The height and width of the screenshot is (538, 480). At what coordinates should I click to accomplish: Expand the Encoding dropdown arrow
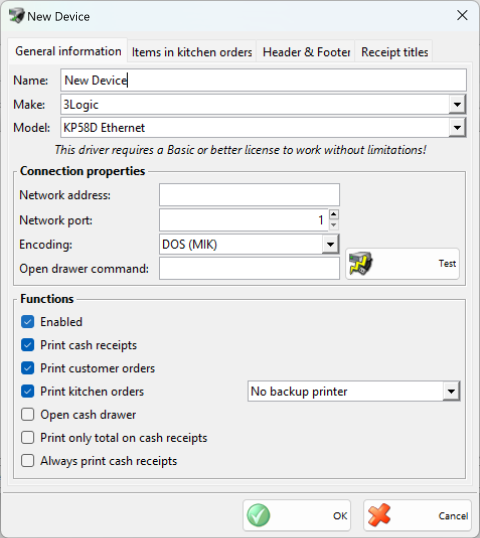[x=330, y=244]
